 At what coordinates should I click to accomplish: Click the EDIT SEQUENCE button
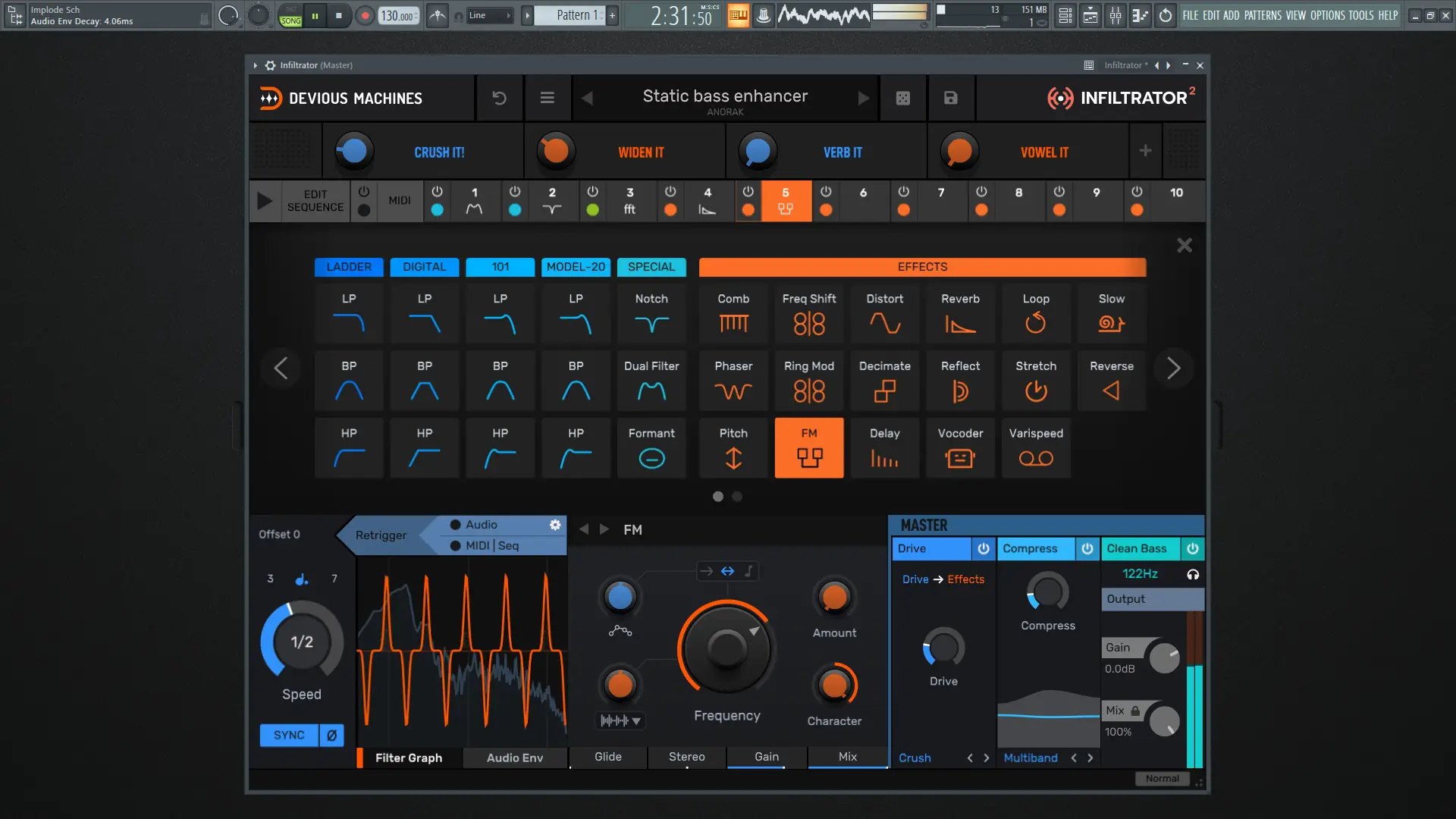[315, 201]
